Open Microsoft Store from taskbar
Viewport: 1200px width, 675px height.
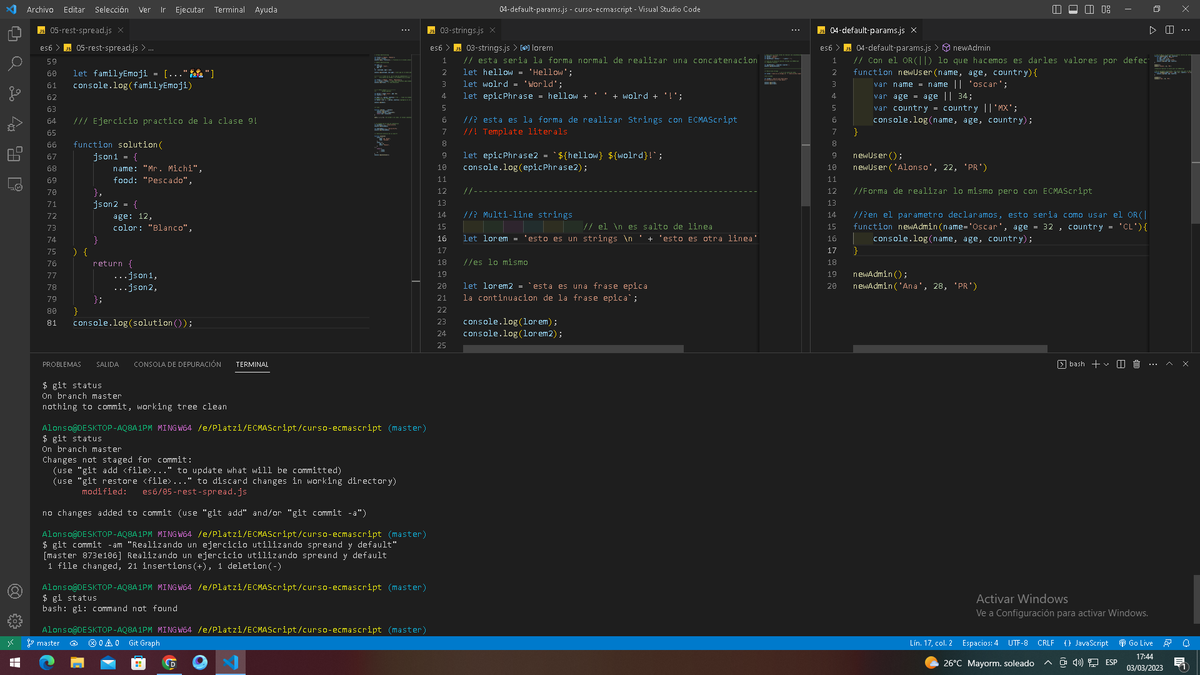click(138, 663)
